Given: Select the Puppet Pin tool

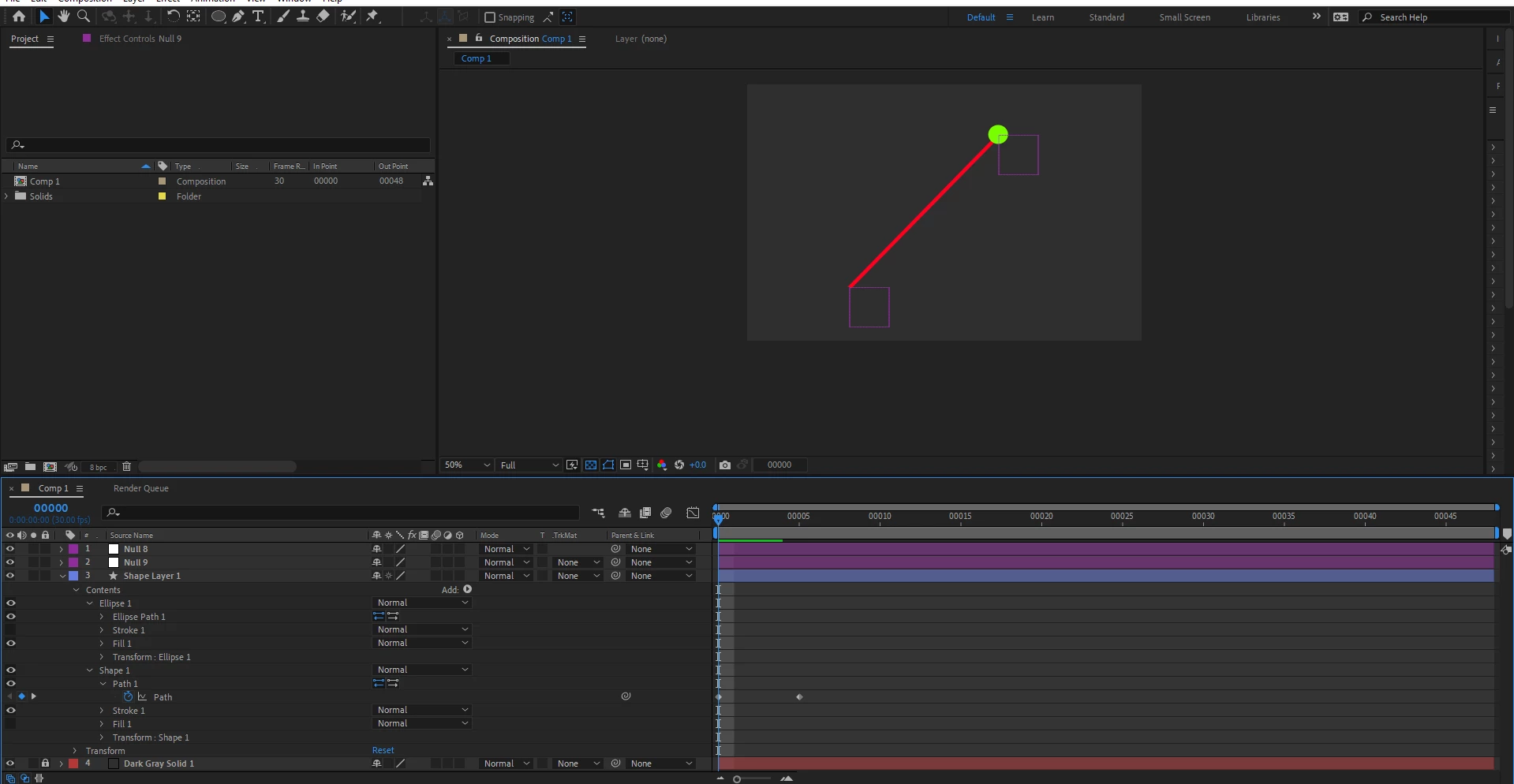Looking at the screenshot, I should click(x=372, y=17).
